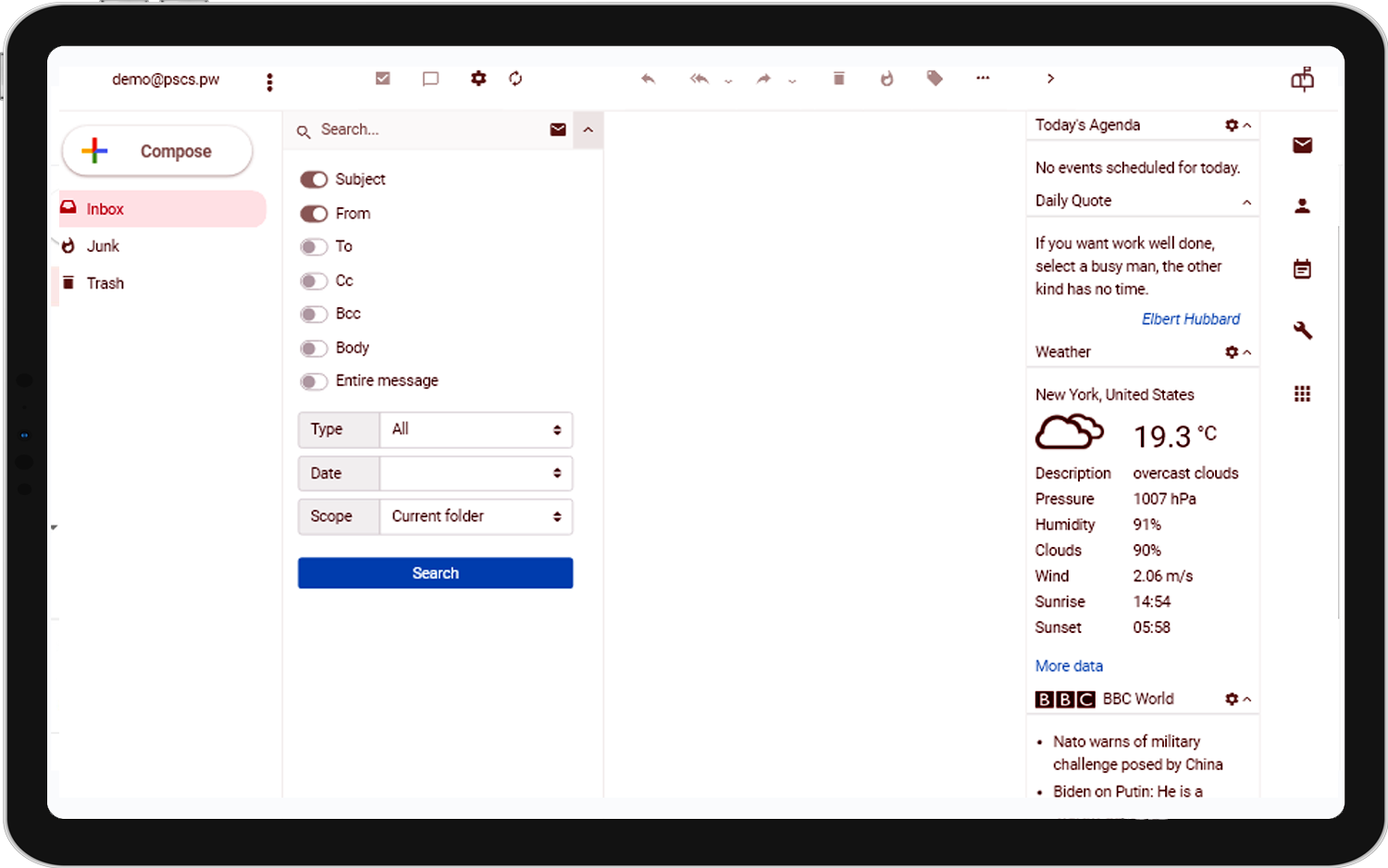This screenshot has width=1388, height=868.
Task: Click the blue Search button
Action: pos(435,573)
